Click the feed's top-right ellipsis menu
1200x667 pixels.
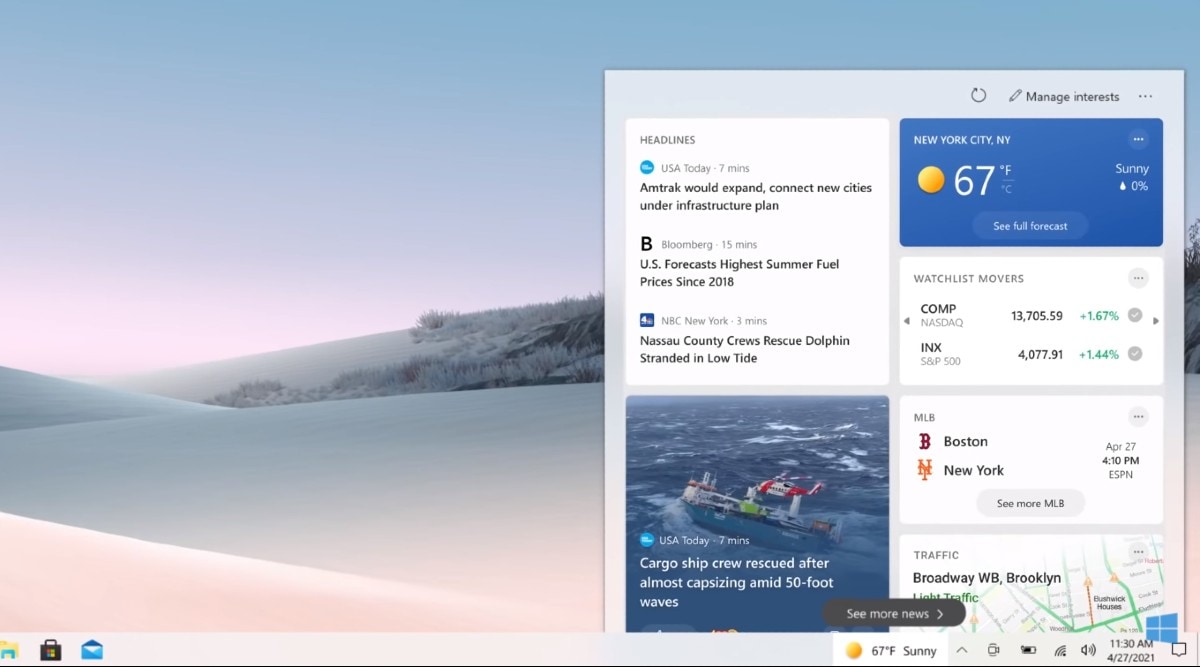(x=1145, y=95)
